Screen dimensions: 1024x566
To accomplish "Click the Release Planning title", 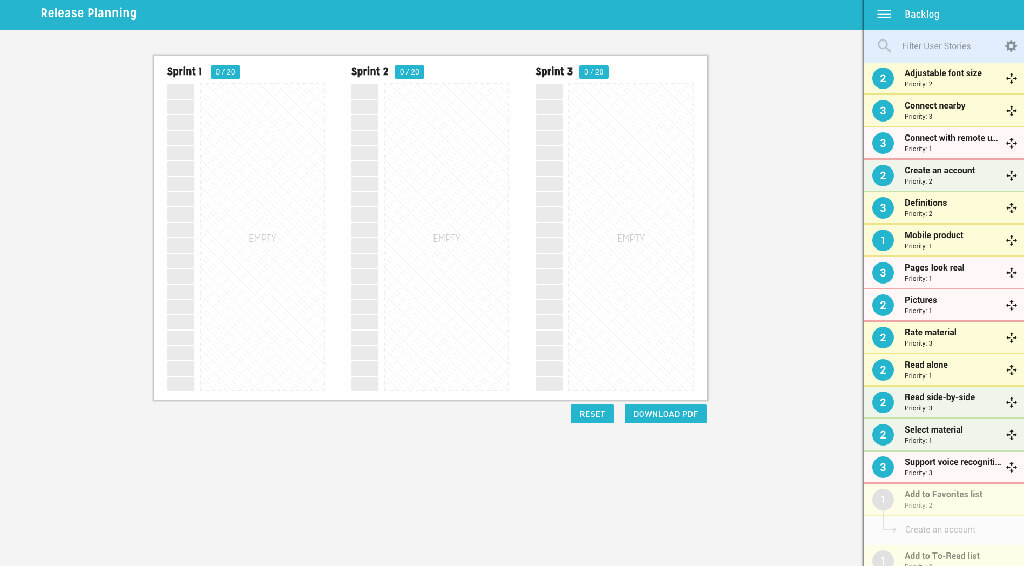I will pyautogui.click(x=89, y=13).
